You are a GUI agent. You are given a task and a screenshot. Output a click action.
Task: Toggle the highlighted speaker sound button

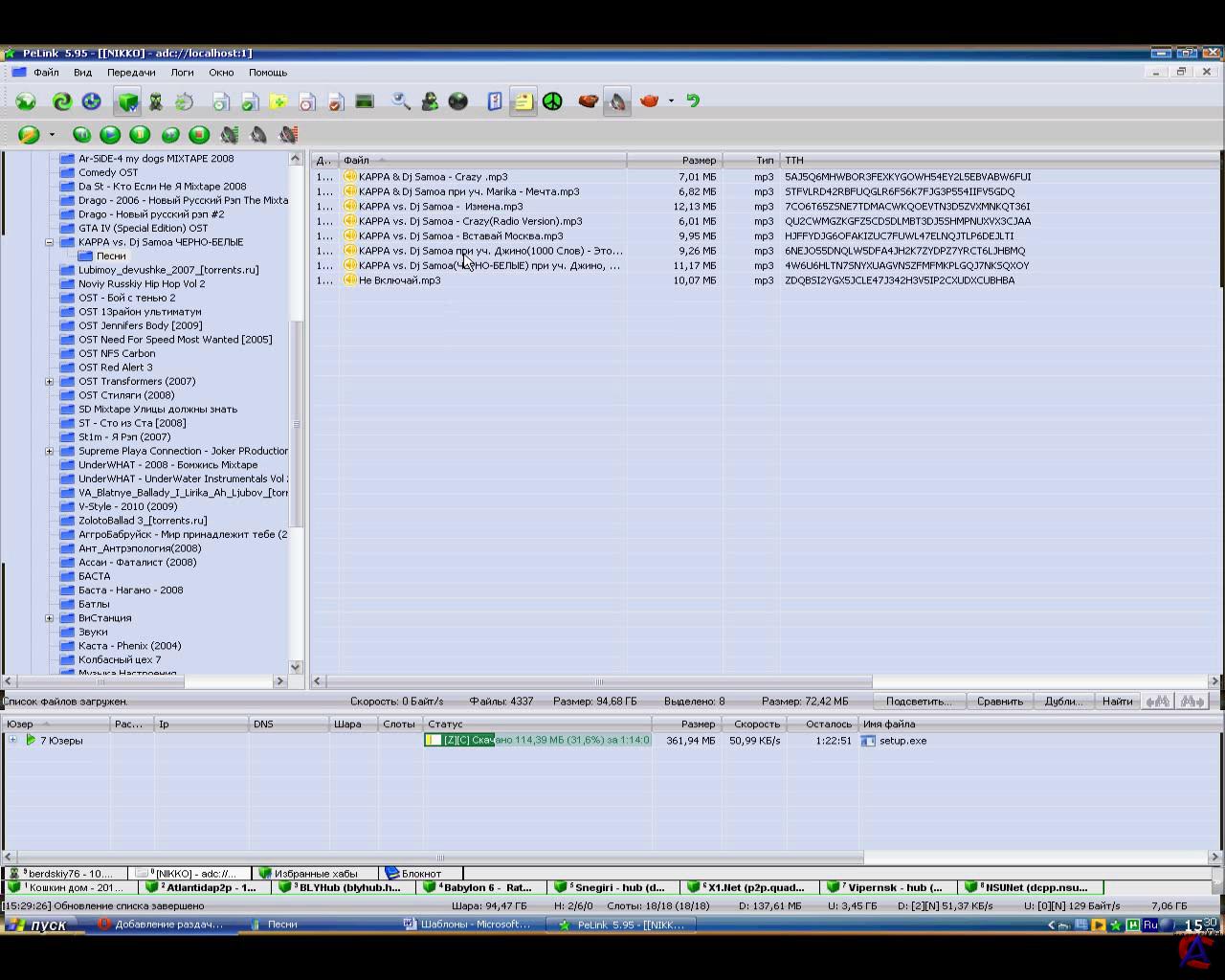pos(617,101)
